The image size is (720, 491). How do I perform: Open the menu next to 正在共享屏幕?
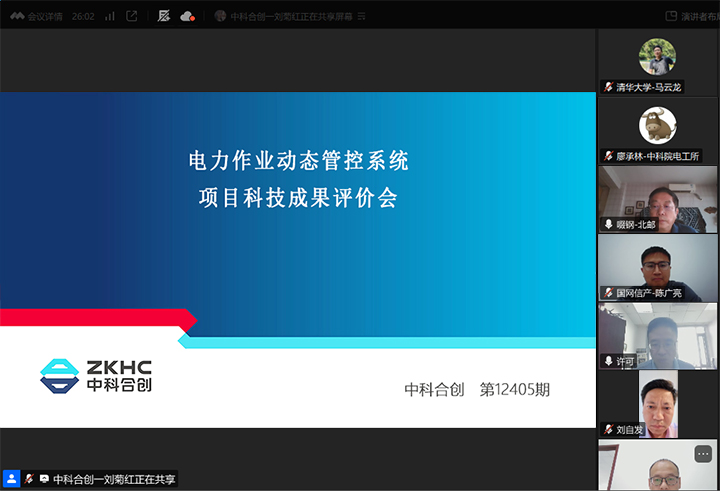361,17
